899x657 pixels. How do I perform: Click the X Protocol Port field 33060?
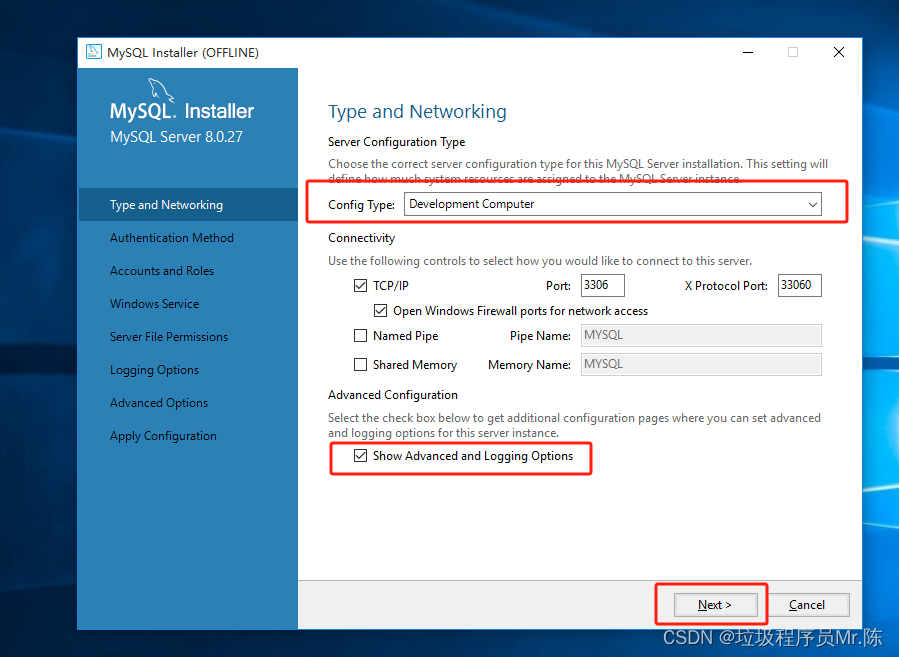click(799, 286)
